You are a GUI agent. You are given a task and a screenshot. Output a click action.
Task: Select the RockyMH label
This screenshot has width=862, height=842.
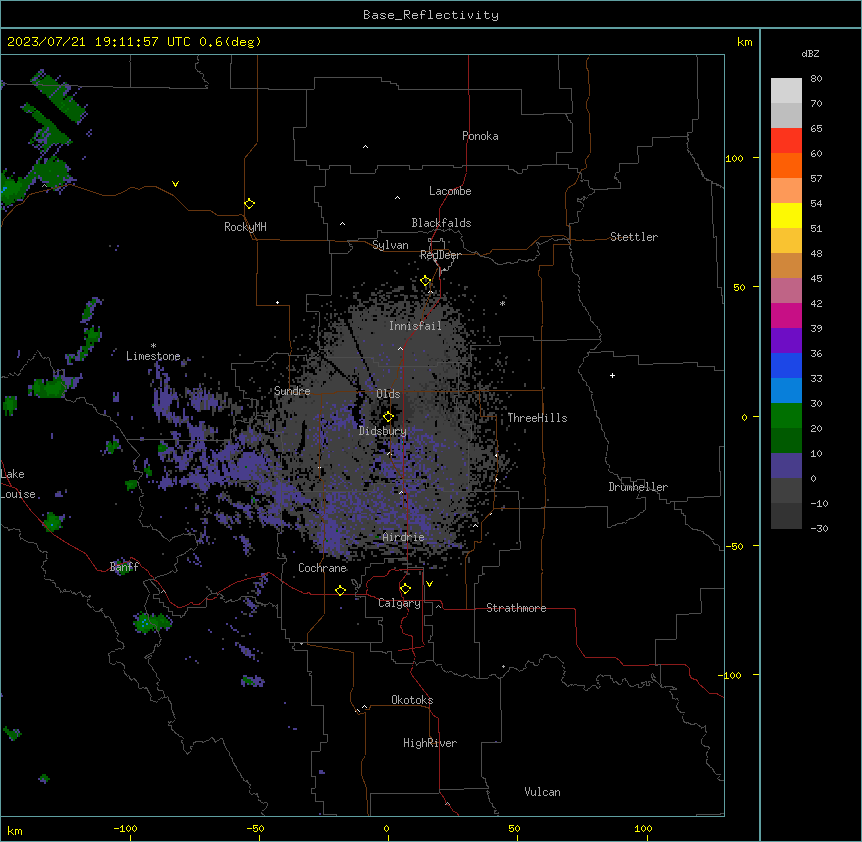click(245, 227)
